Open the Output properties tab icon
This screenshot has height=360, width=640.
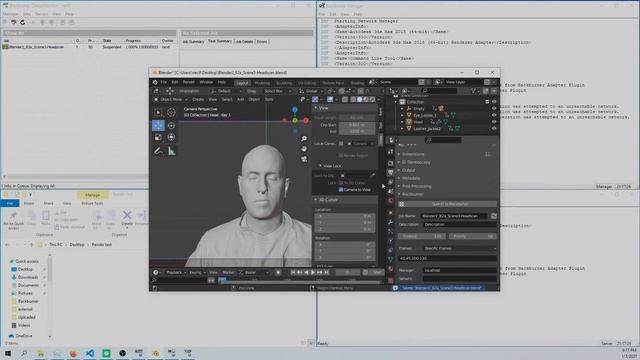[x=391, y=173]
